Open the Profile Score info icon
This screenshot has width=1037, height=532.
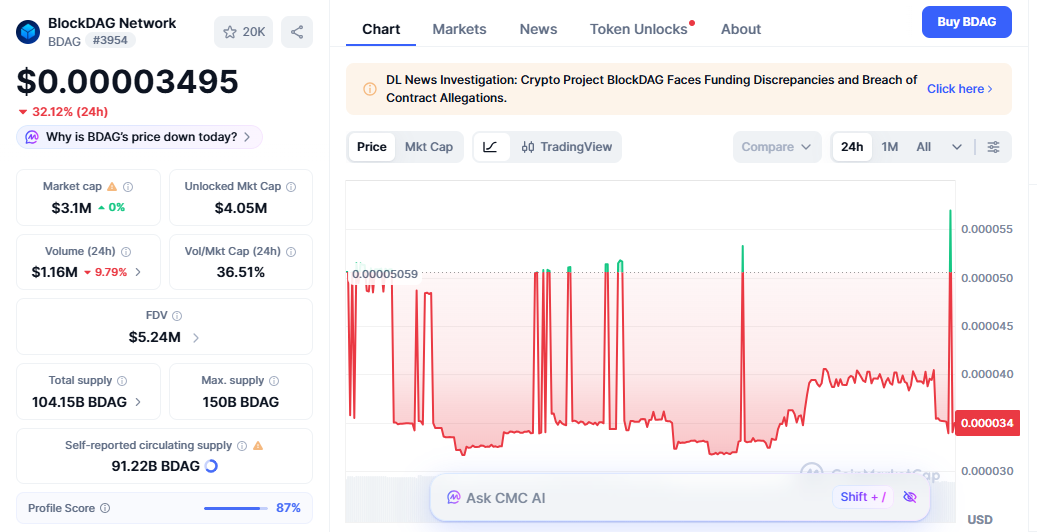pyautogui.click(x=104, y=508)
